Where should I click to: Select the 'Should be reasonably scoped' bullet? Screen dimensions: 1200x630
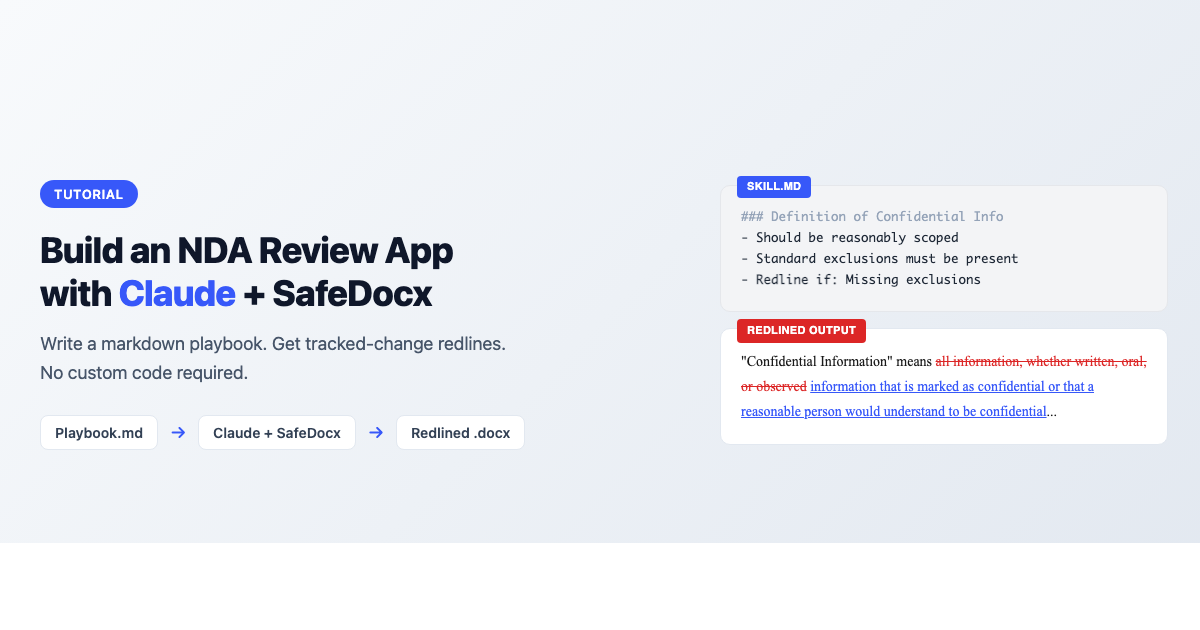pyautogui.click(x=848, y=237)
